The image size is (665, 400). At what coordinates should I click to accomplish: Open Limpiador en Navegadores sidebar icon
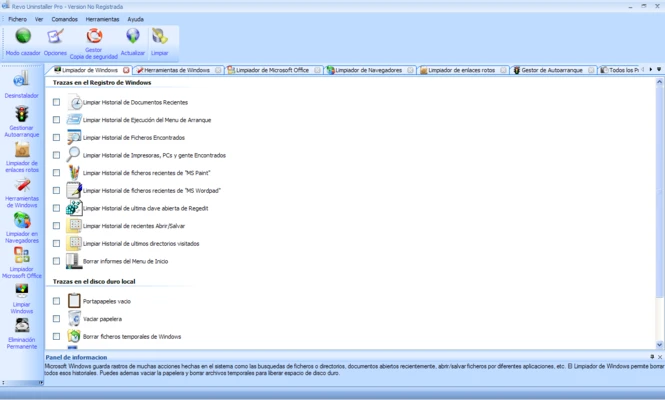pos(22,221)
